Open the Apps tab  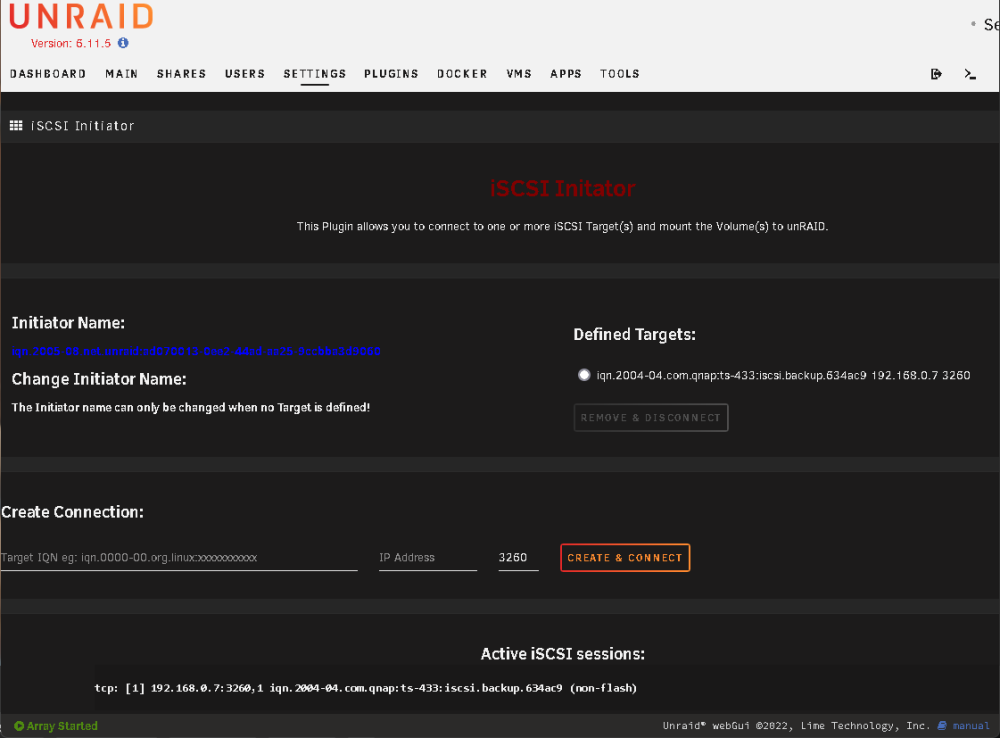pyautogui.click(x=566, y=74)
